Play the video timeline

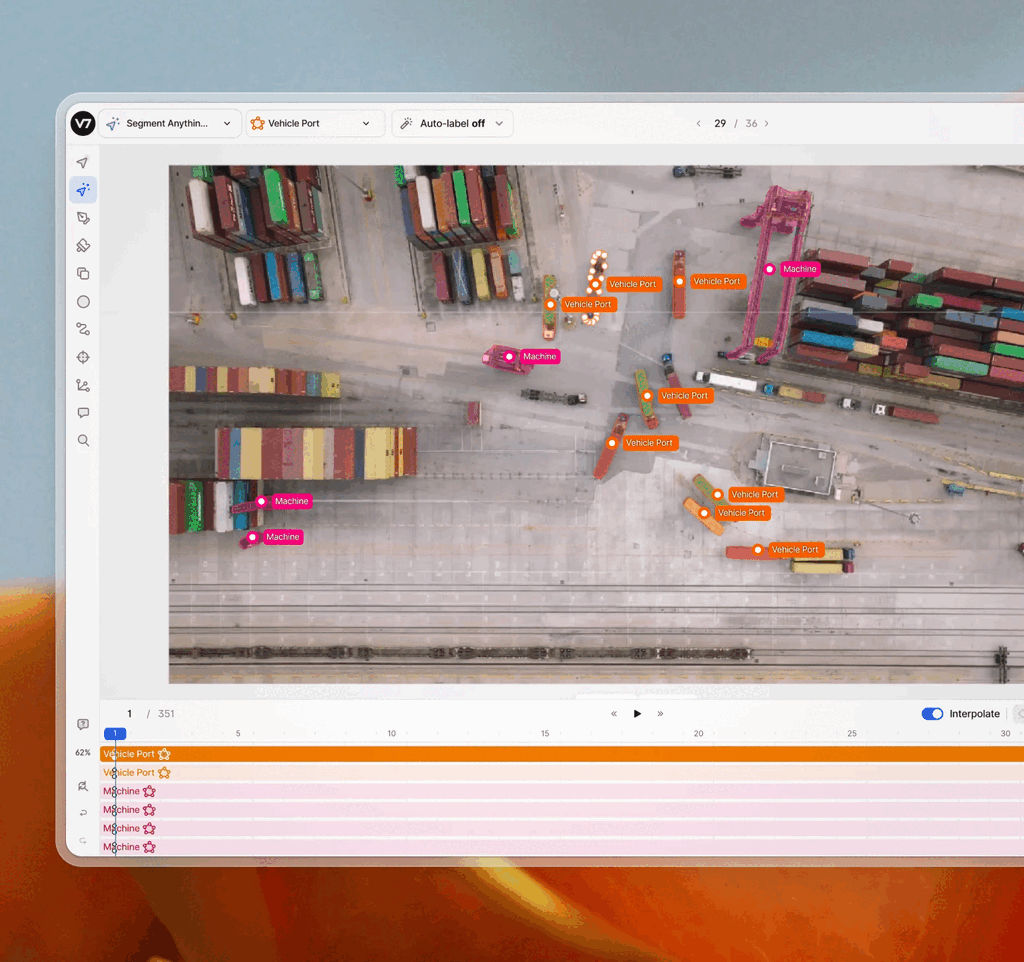coord(637,714)
